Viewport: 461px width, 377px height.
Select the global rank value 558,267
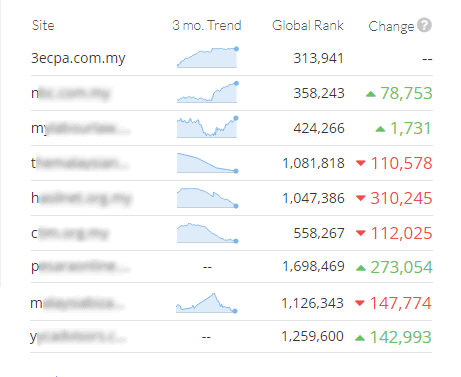319,233
